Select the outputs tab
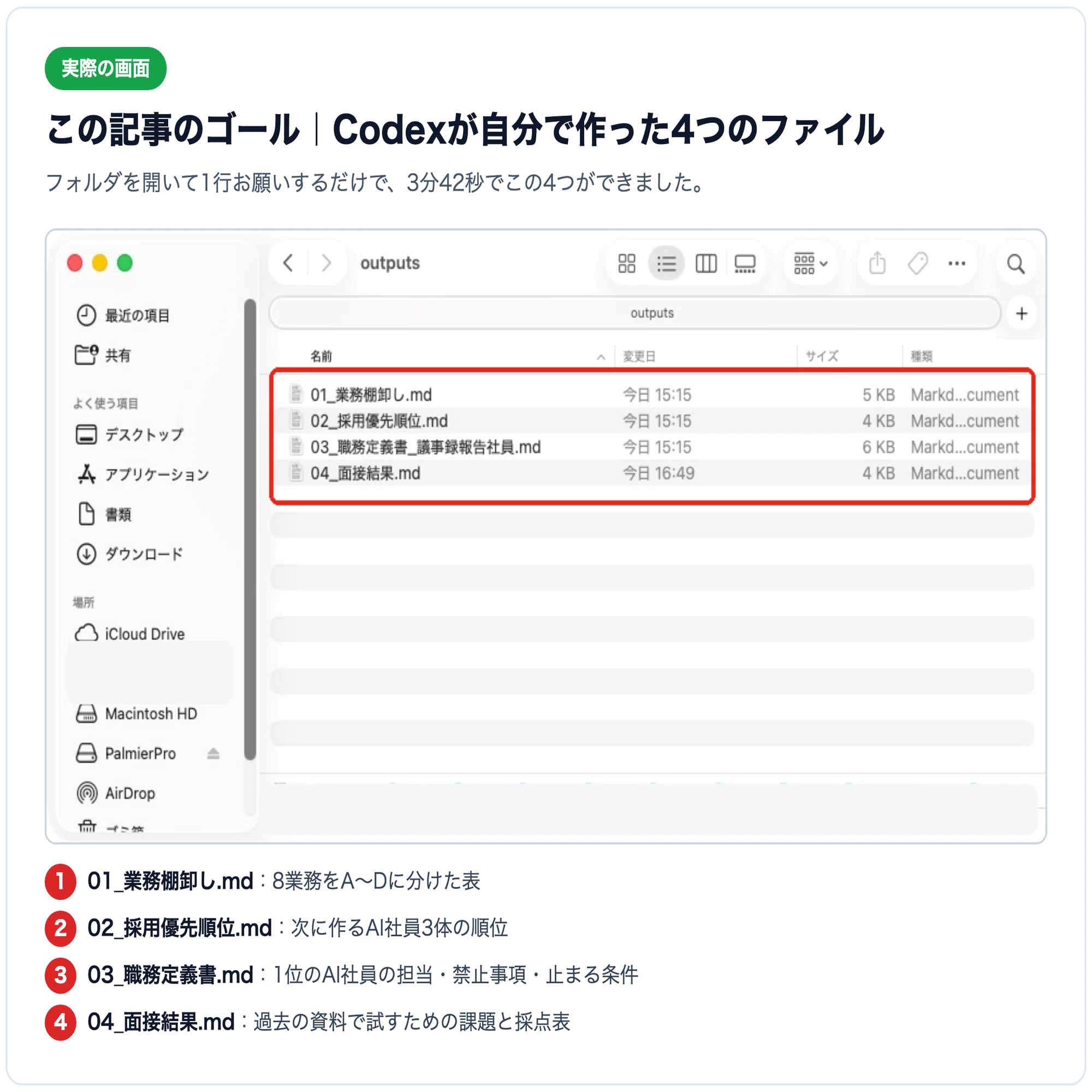Viewport: 1092px width, 1092px height. click(635, 313)
